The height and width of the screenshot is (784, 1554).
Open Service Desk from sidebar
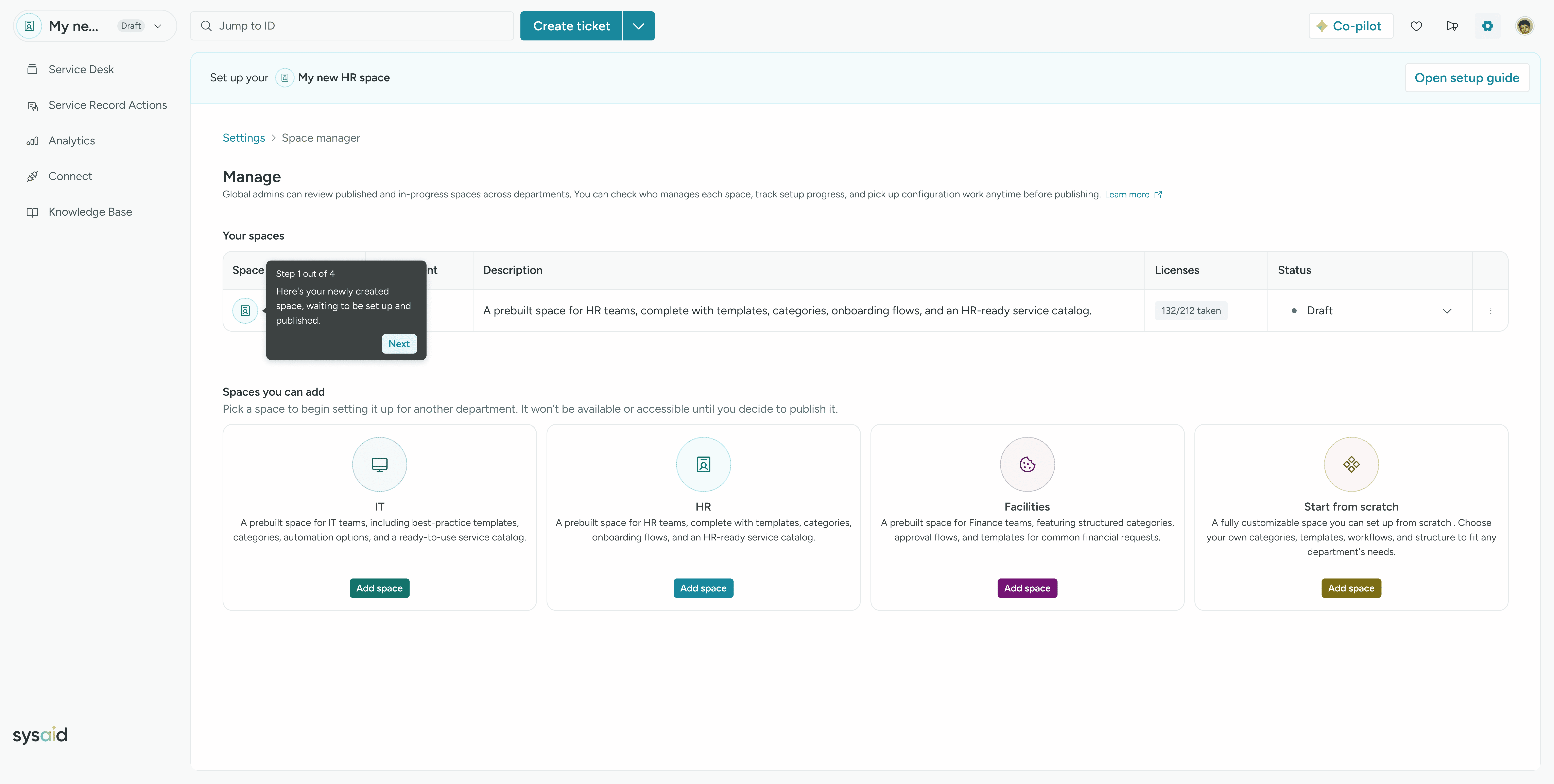point(81,69)
